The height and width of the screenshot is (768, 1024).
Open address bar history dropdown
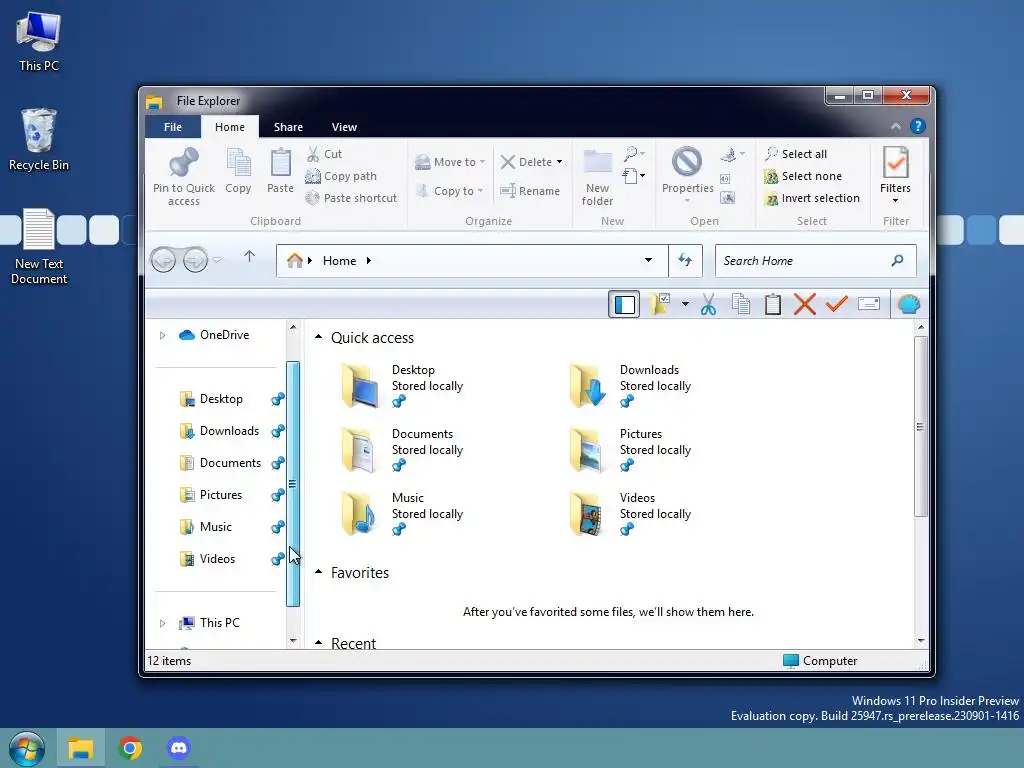648,261
